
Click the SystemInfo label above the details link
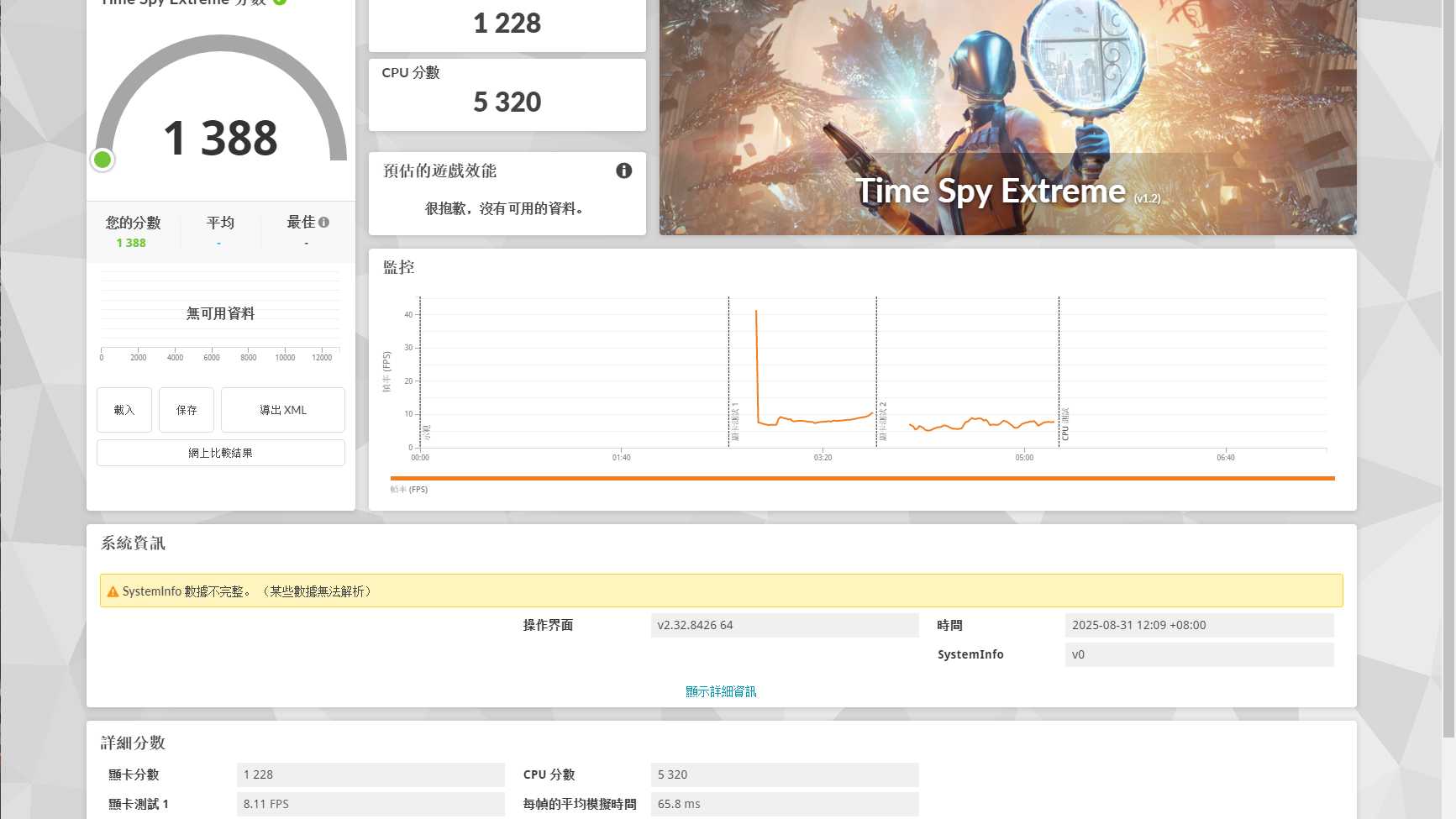click(970, 654)
